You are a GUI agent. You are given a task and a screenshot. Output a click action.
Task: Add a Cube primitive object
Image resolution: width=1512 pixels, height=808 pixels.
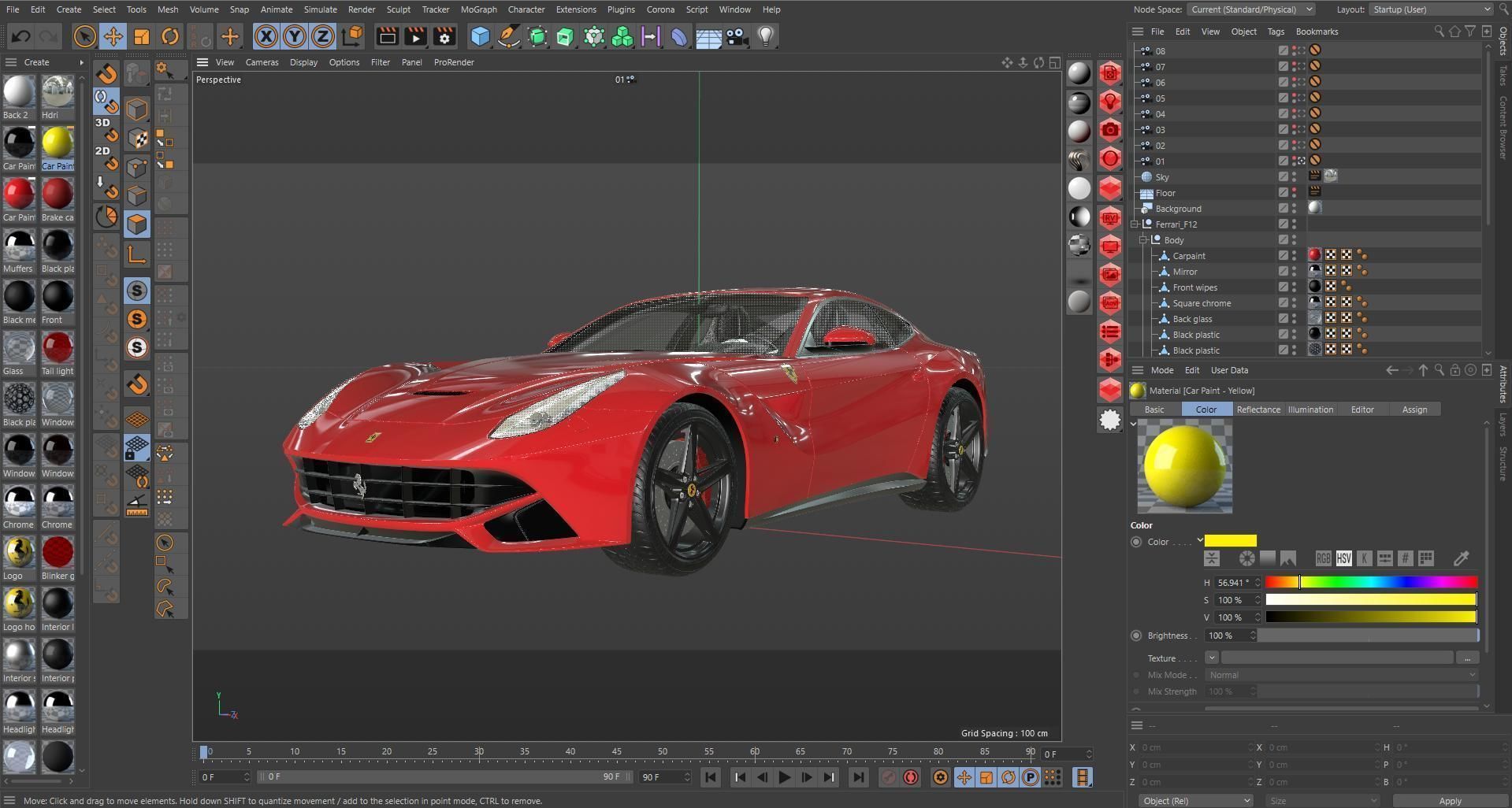(480, 36)
